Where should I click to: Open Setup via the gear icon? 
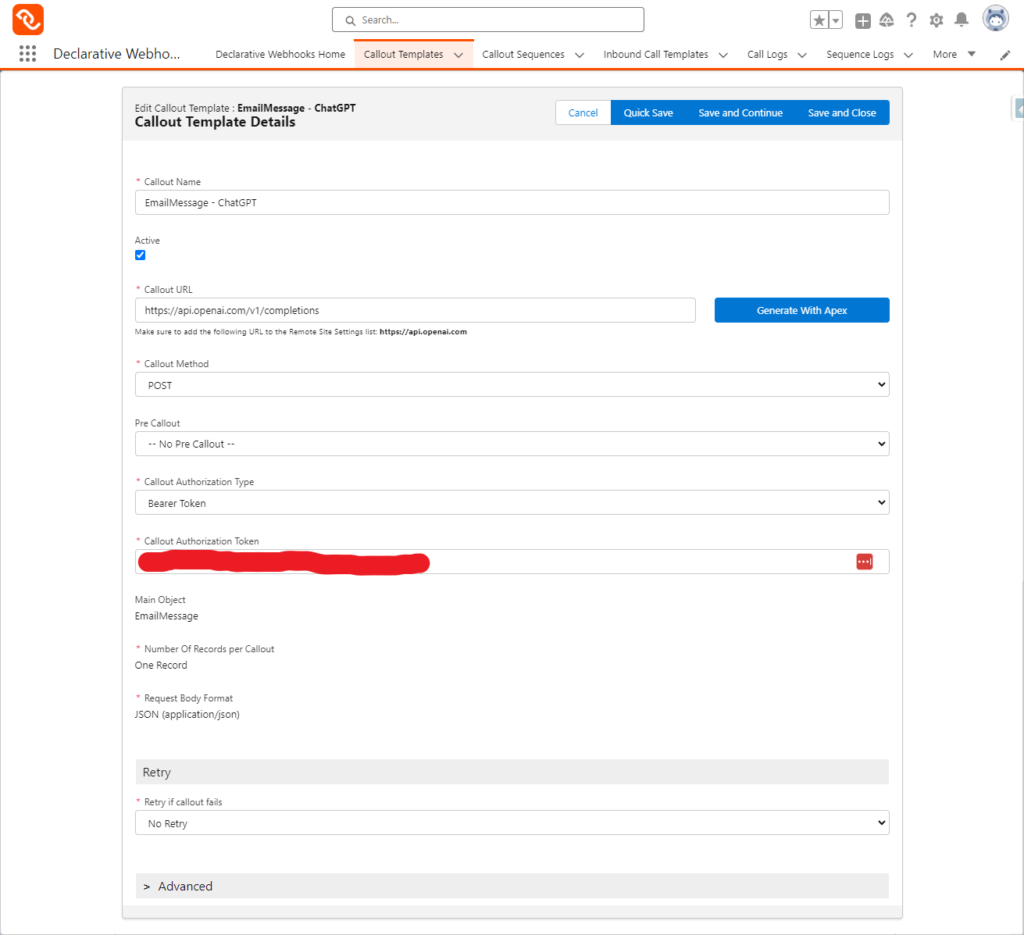[x=936, y=19]
